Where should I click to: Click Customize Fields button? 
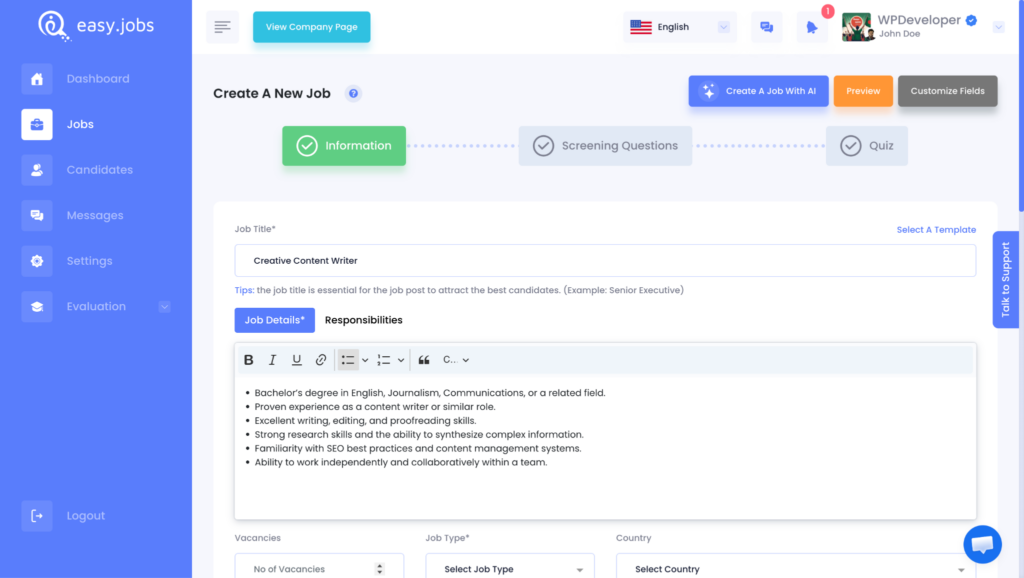pos(947,91)
